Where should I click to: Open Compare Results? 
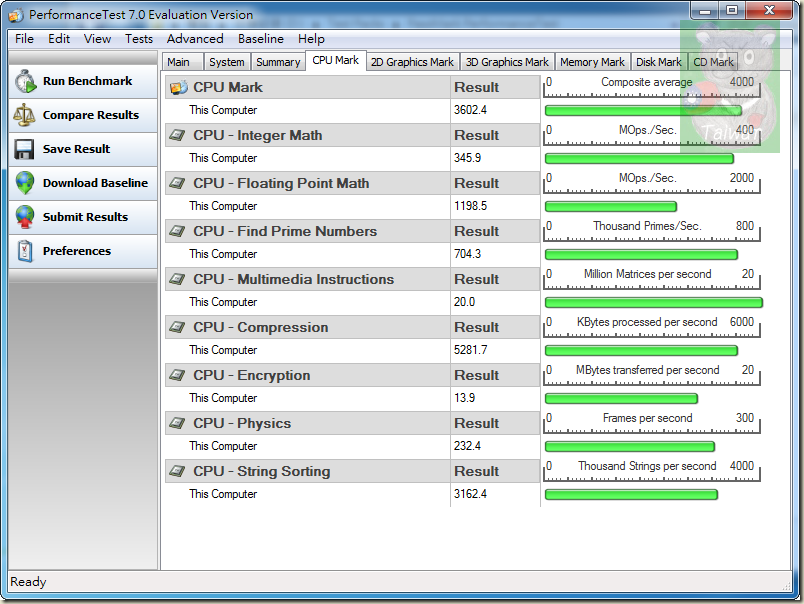coord(83,115)
